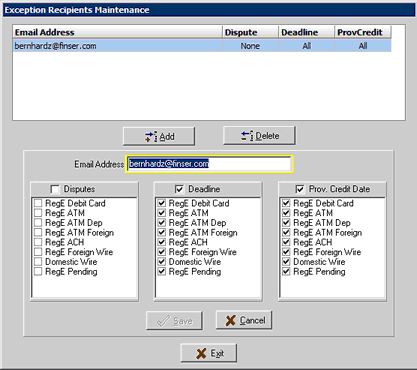Check RegE ACH under Disputes

[x=38, y=242]
